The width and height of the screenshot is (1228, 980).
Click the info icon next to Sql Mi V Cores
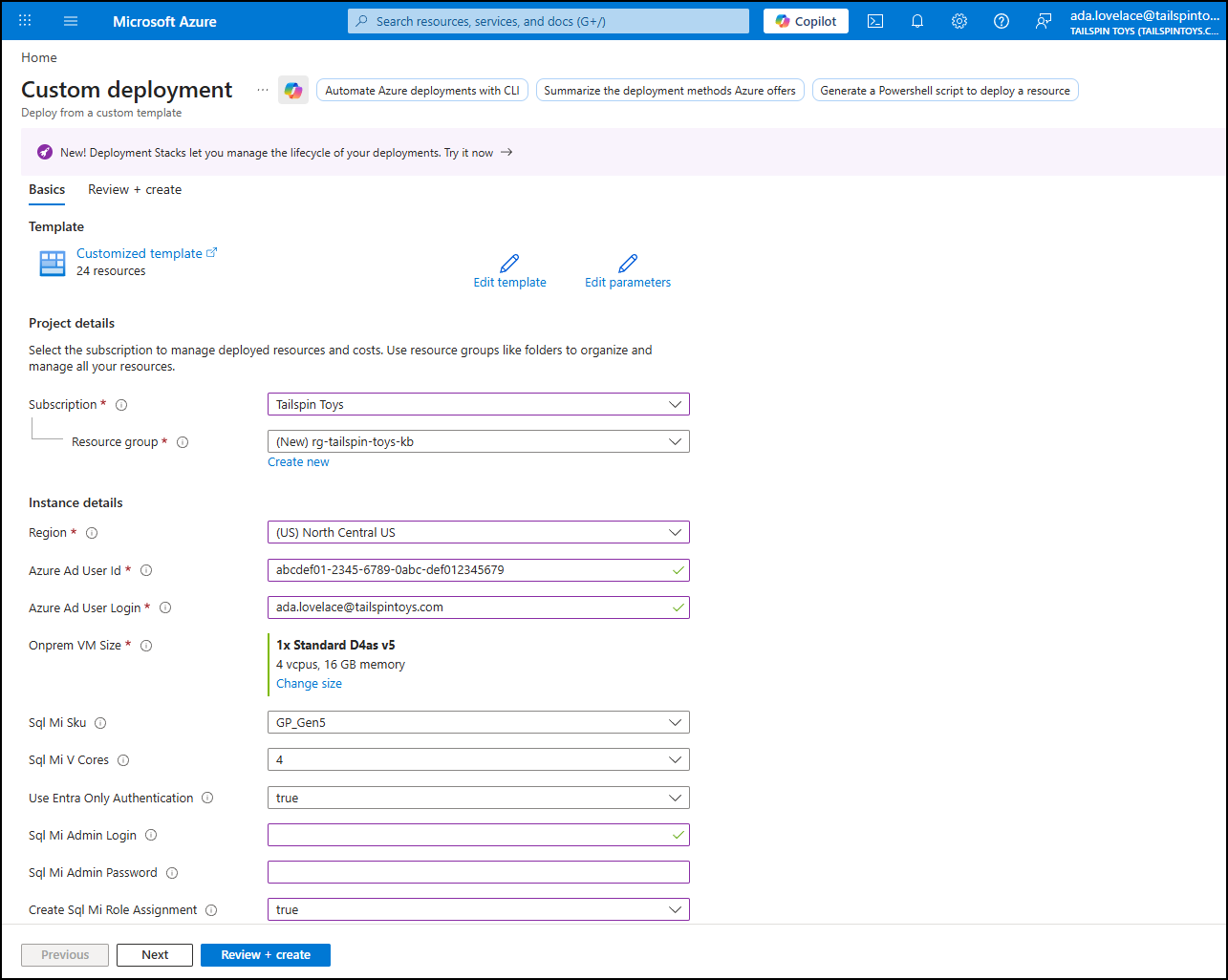click(x=123, y=760)
